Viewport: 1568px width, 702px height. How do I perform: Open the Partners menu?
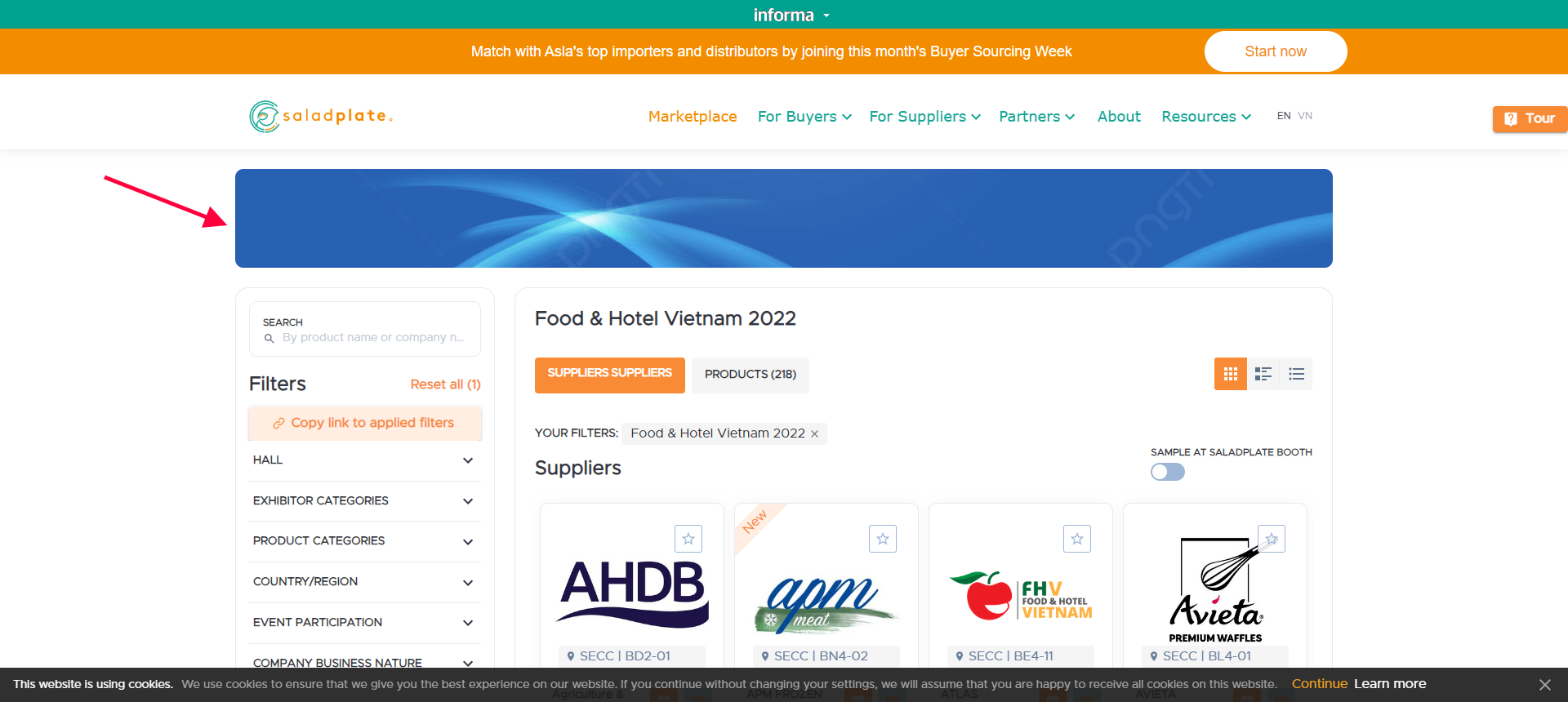[x=1036, y=117]
